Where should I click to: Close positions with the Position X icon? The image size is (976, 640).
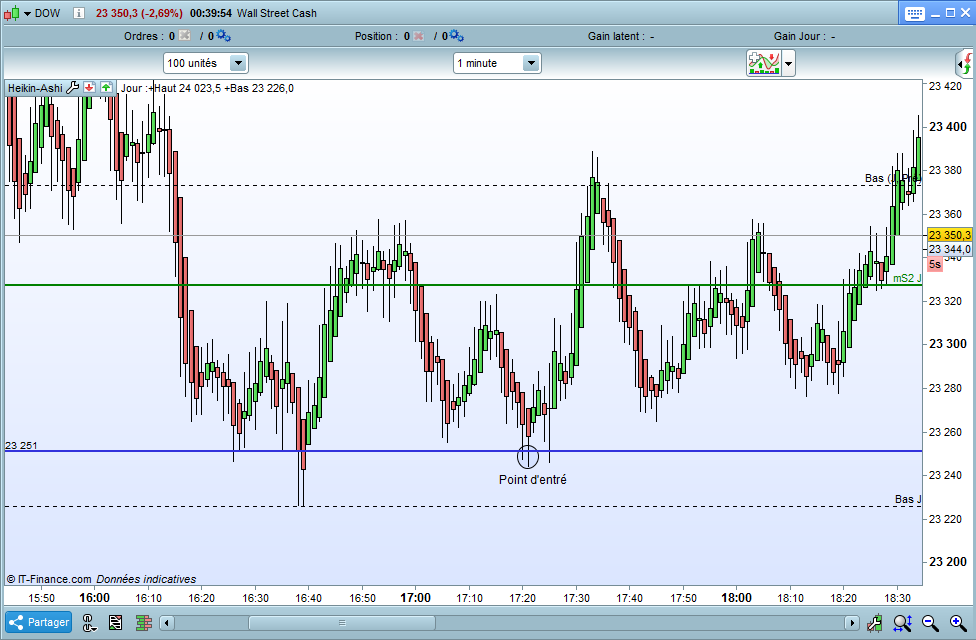click(x=418, y=35)
